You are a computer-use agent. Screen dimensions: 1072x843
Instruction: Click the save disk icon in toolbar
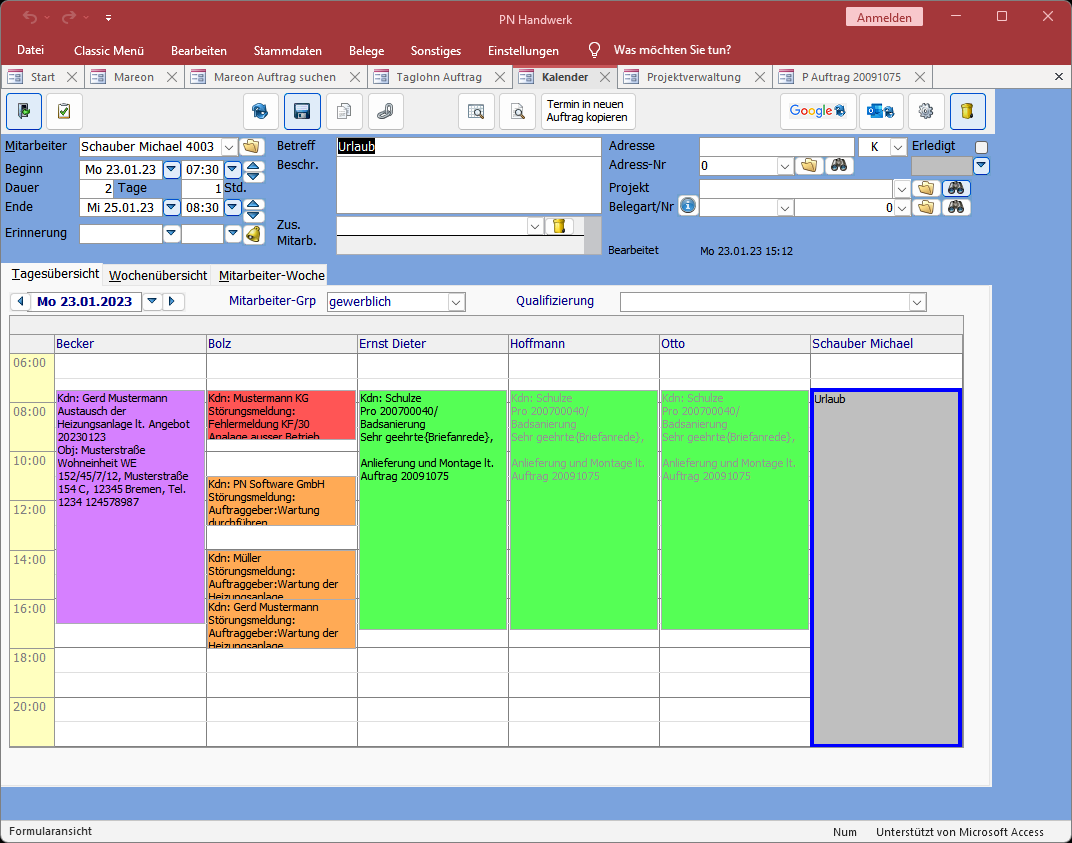pyautogui.click(x=302, y=111)
